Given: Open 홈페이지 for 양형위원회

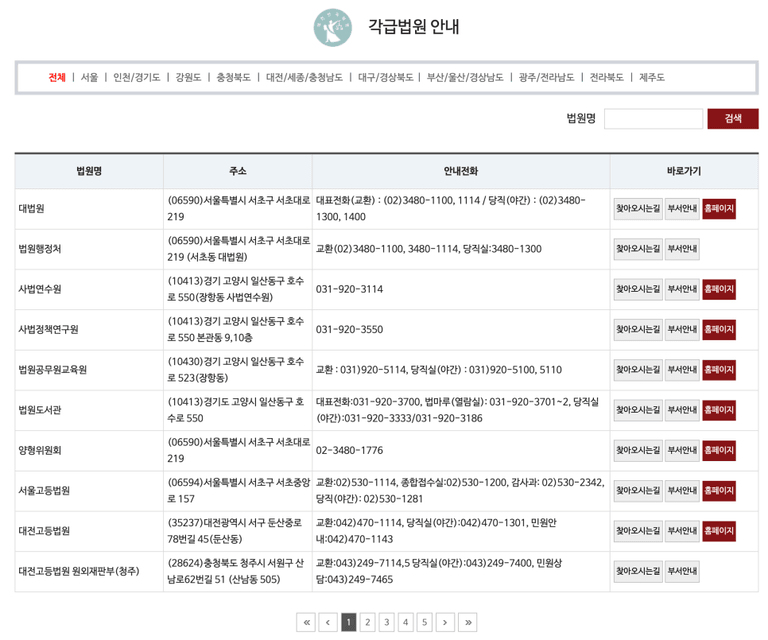Looking at the screenshot, I should [719, 451].
